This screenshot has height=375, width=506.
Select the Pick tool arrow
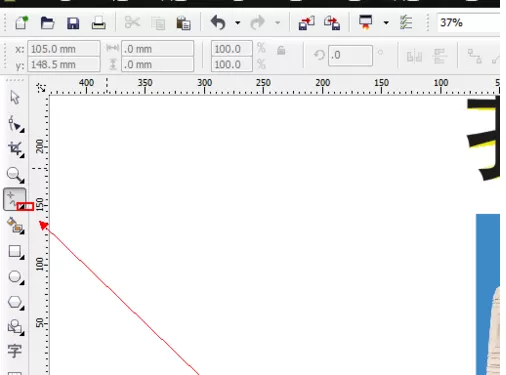(15, 97)
